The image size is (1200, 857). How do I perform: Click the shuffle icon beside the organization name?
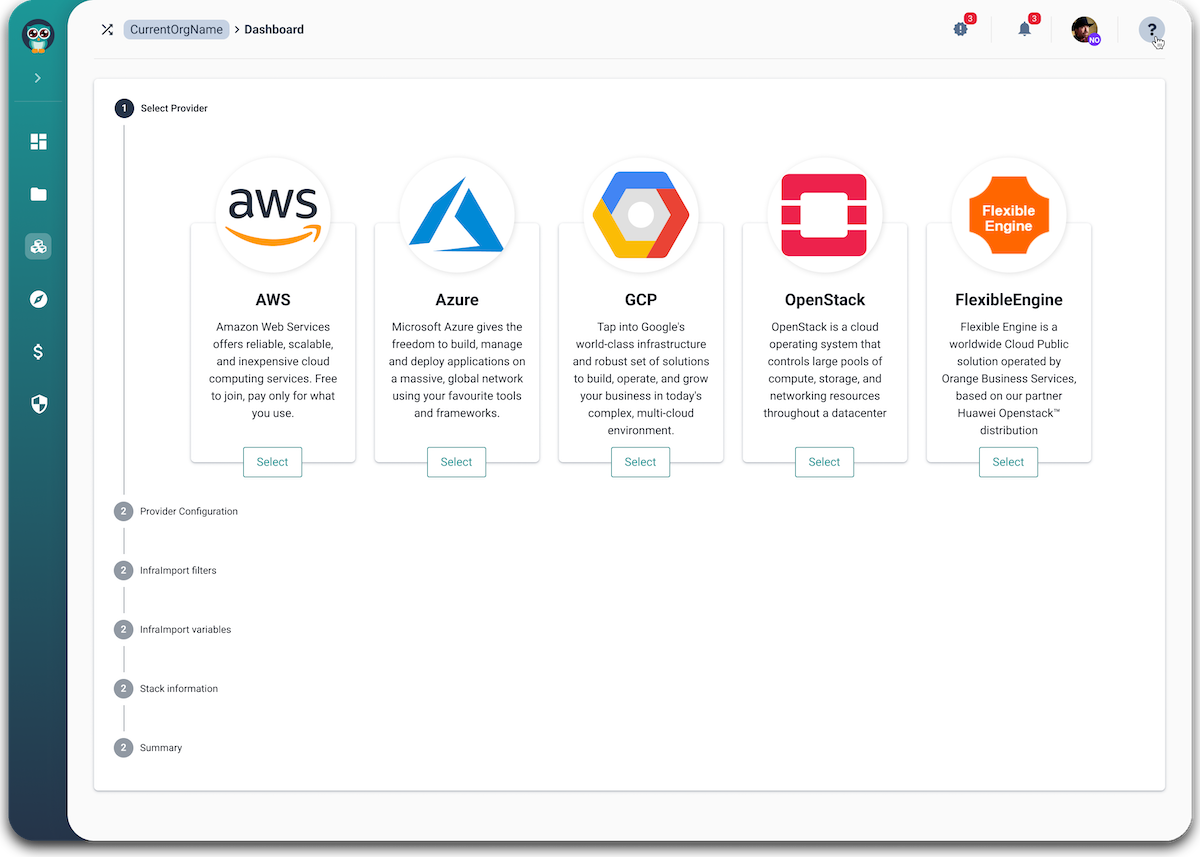[x=107, y=30]
